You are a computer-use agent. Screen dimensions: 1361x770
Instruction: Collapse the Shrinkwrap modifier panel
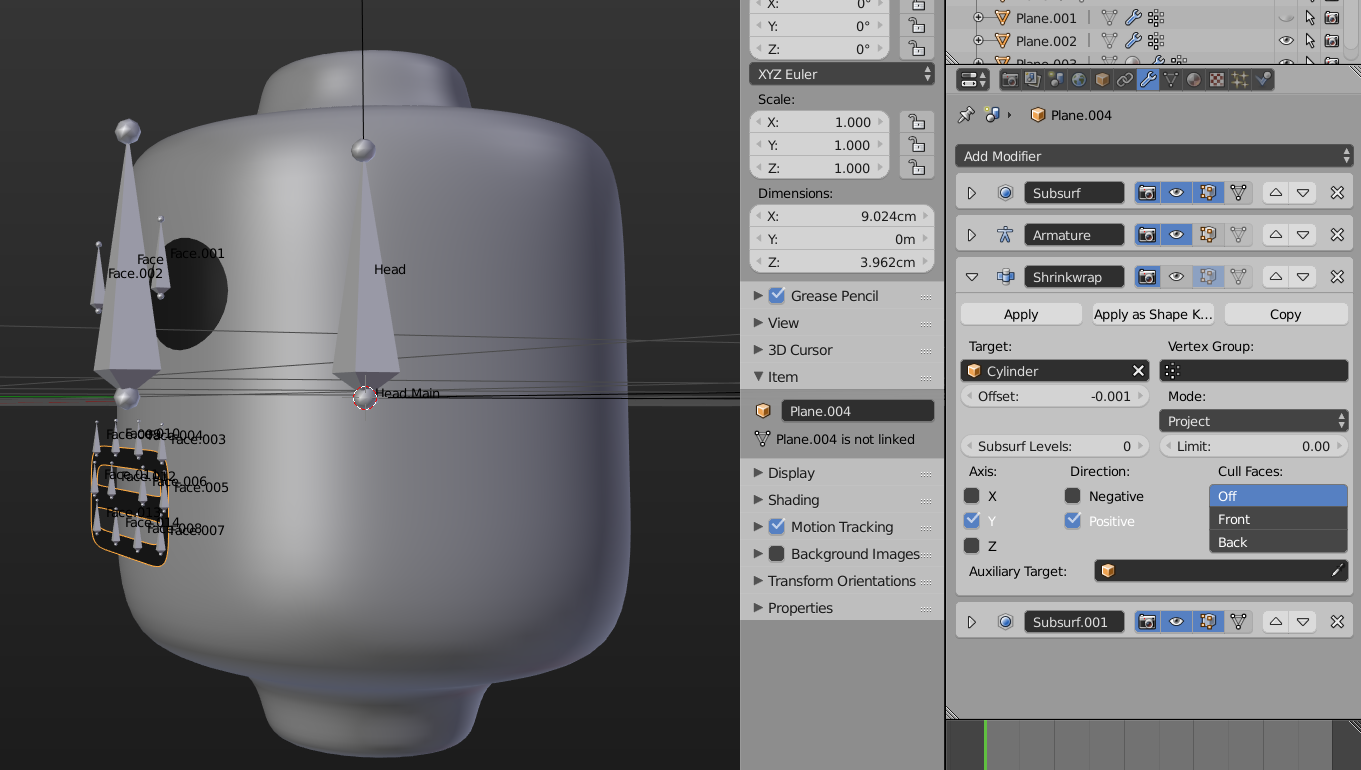pyautogui.click(x=971, y=277)
